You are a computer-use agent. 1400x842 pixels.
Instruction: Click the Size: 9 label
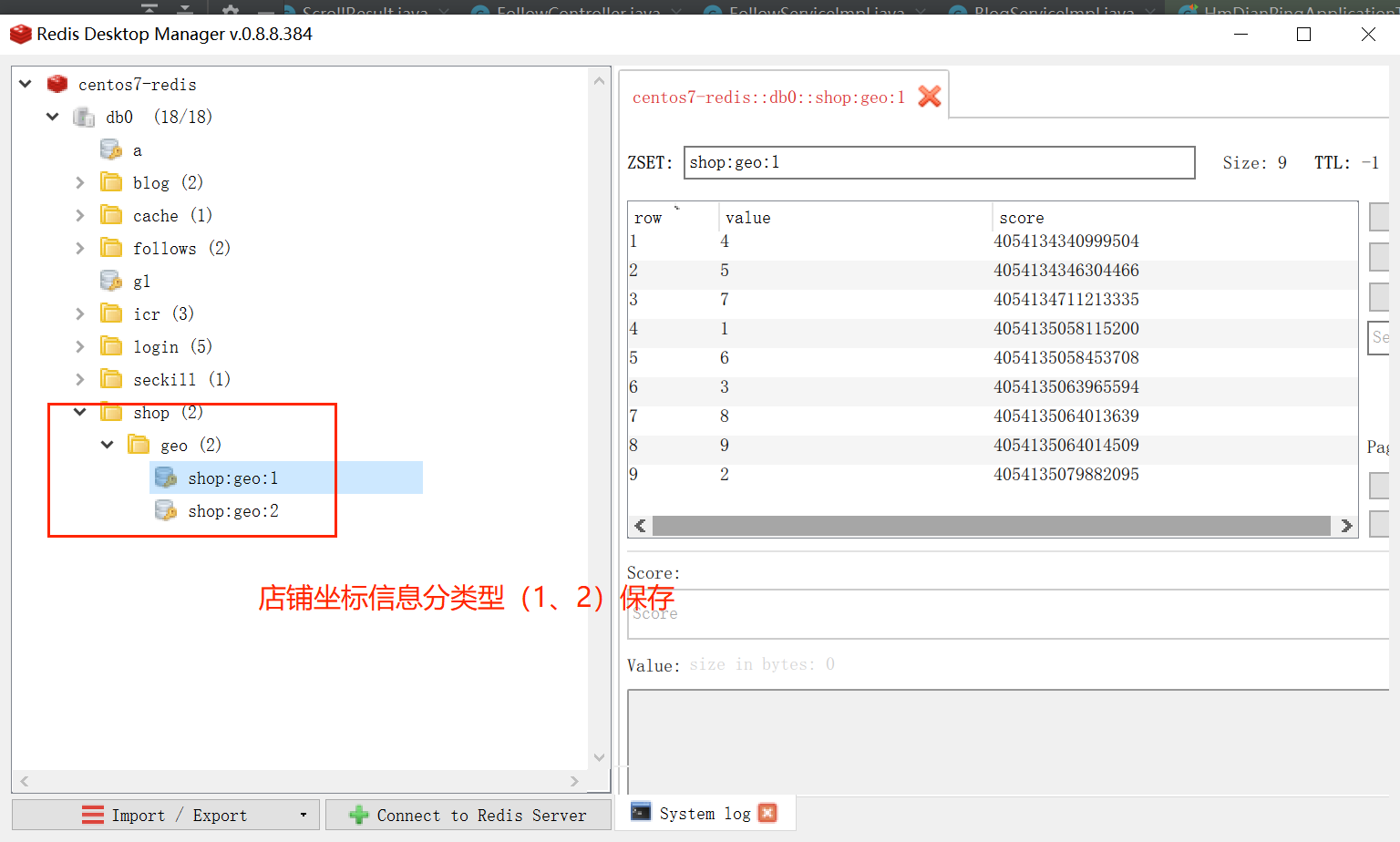(x=1255, y=163)
